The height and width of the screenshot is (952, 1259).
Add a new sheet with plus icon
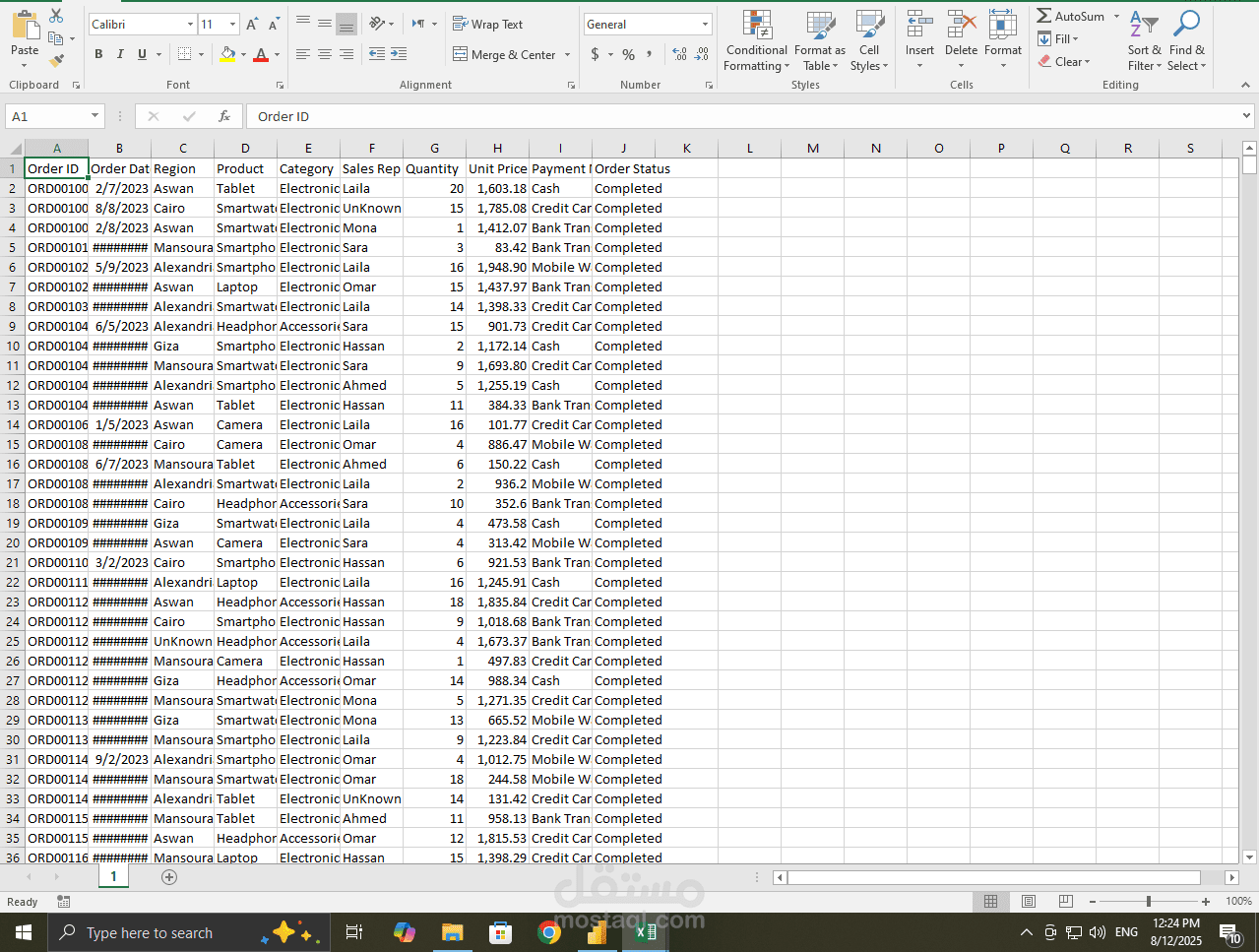[x=169, y=876]
